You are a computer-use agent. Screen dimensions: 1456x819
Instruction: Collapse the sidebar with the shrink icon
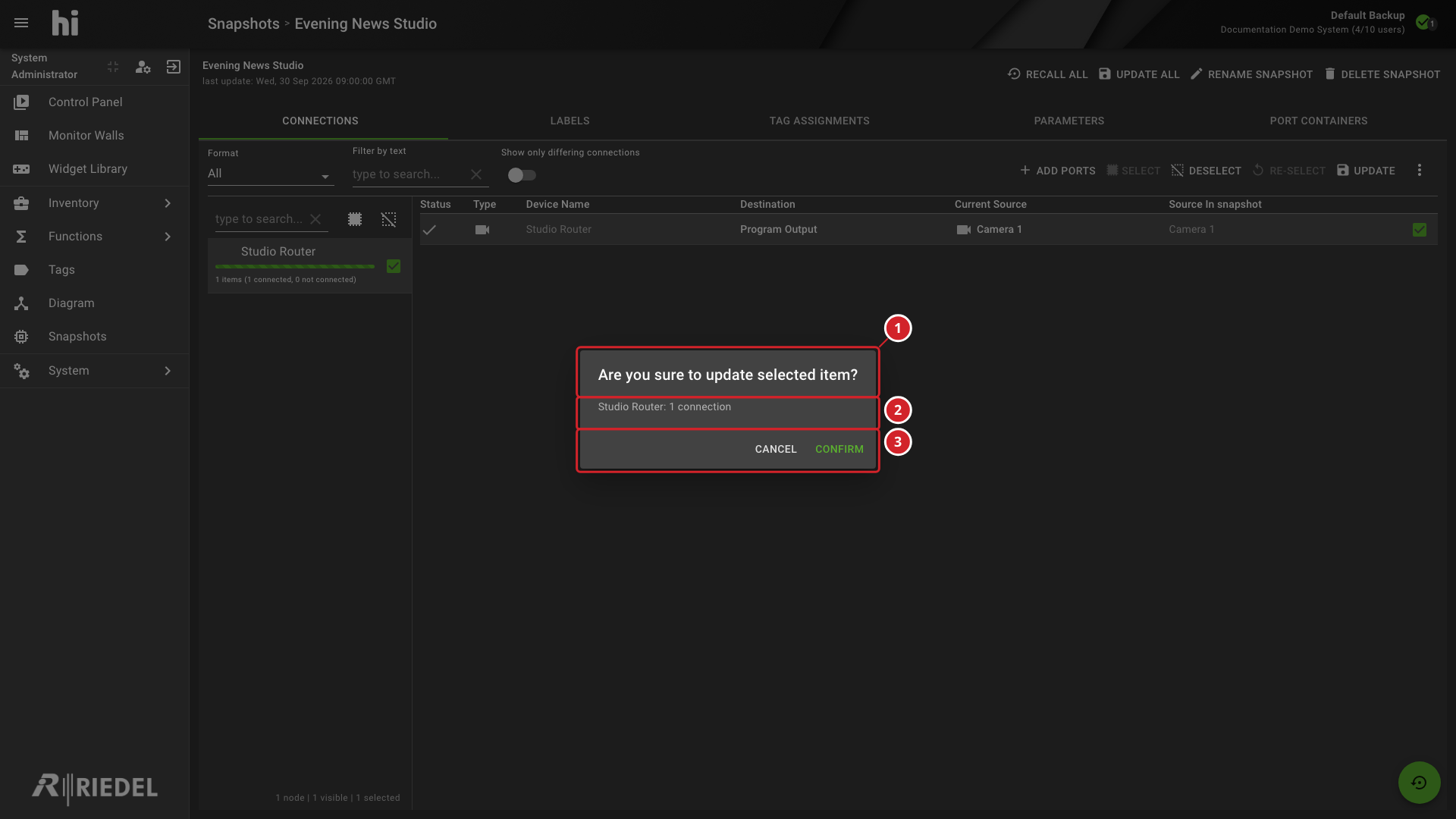click(113, 67)
